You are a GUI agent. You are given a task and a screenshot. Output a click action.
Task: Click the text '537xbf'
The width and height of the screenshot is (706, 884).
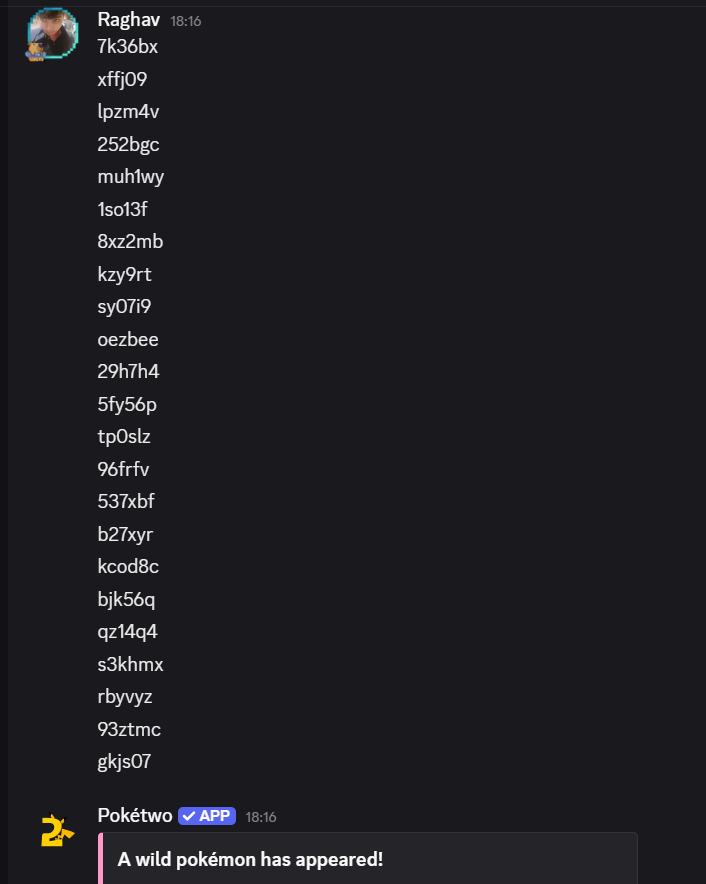coord(126,502)
